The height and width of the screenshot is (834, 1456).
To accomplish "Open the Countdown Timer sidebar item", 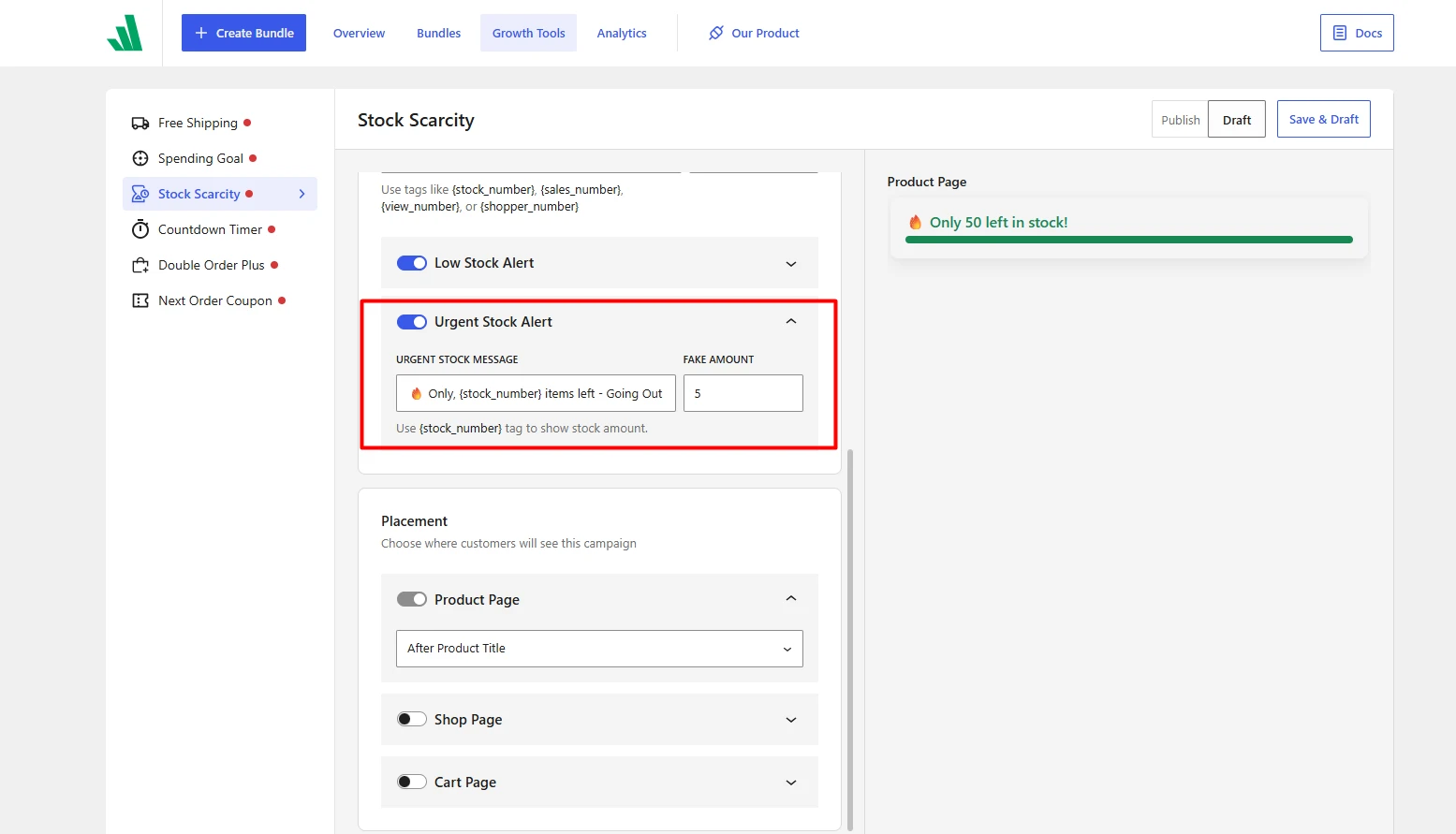I will click(220, 229).
